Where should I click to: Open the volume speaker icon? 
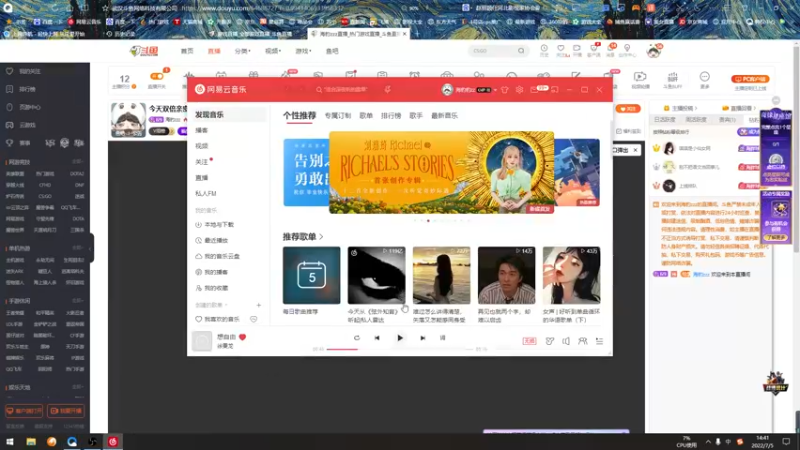(566, 341)
